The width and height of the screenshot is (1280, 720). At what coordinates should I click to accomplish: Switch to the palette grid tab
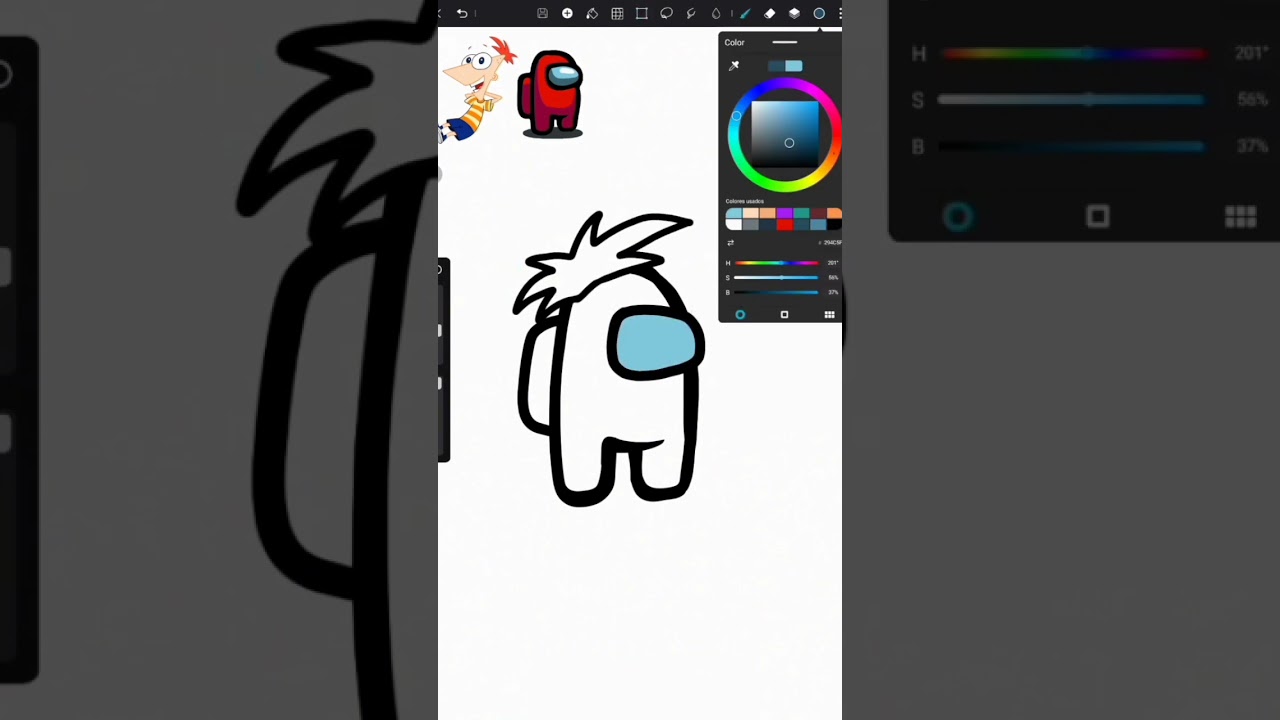coord(829,314)
